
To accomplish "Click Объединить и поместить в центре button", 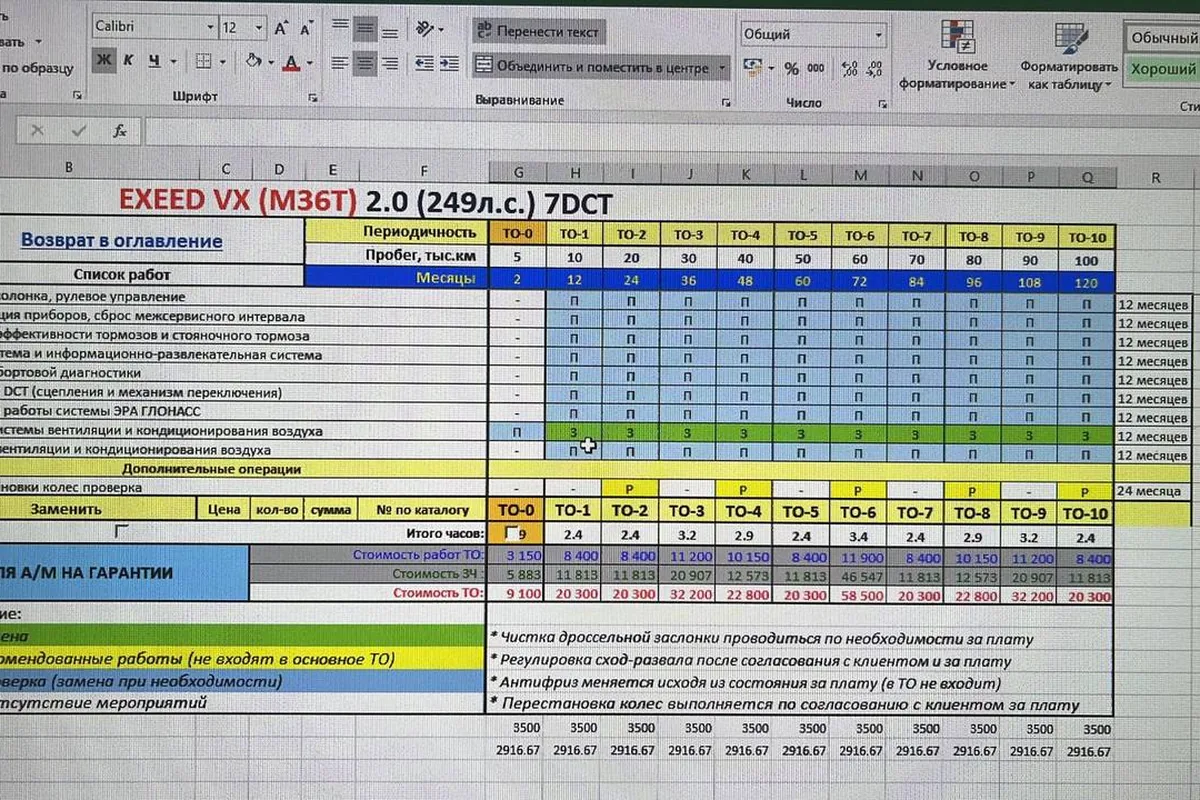I will tap(594, 68).
